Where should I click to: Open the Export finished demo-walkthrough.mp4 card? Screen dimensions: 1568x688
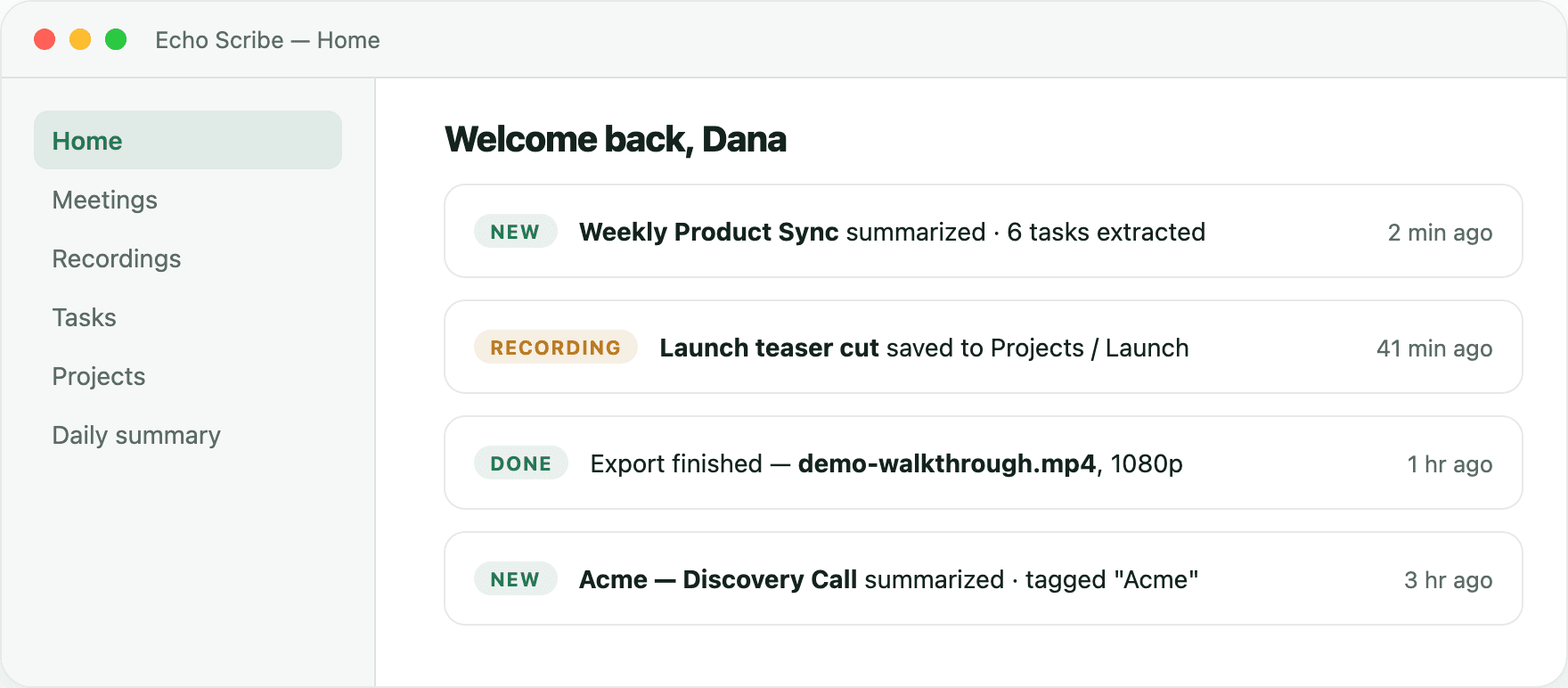(984, 463)
